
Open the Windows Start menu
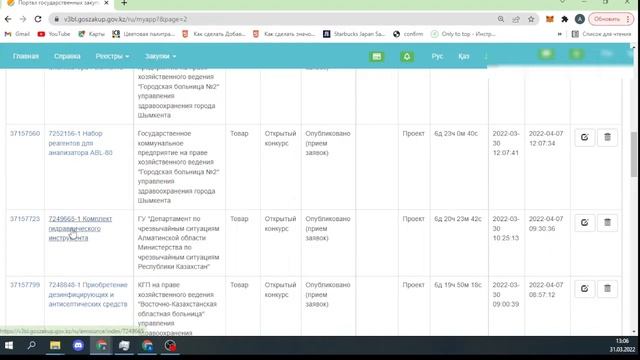(x=9, y=346)
